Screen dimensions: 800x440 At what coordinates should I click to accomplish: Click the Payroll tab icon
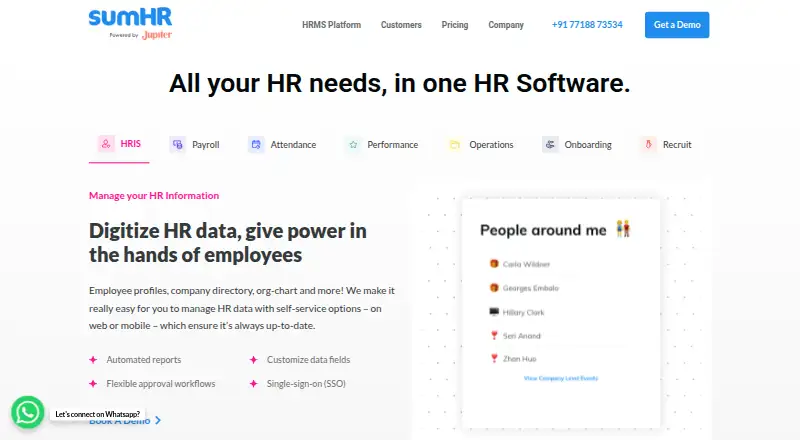[178, 144]
